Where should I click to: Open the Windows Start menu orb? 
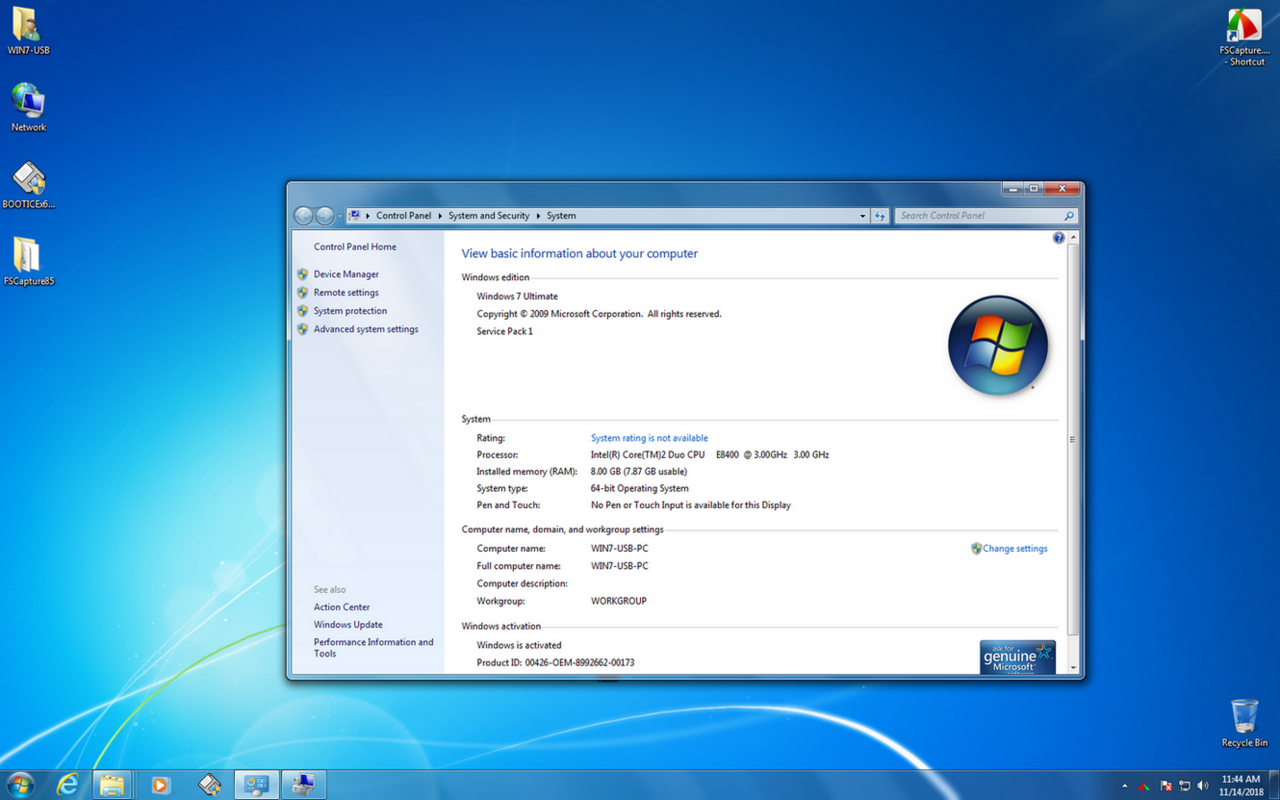[20, 785]
